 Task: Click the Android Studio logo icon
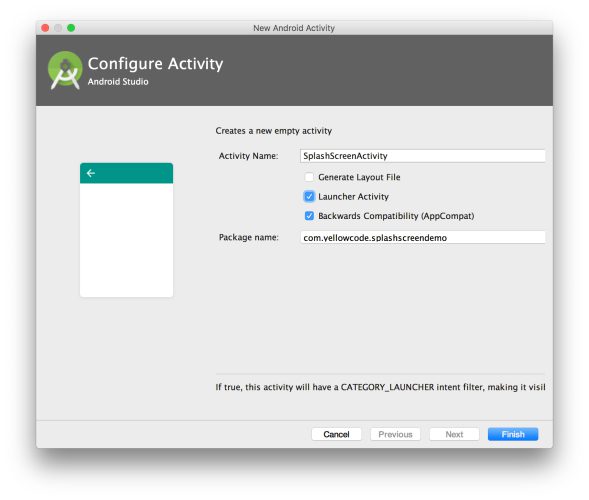pyautogui.click(x=65, y=70)
